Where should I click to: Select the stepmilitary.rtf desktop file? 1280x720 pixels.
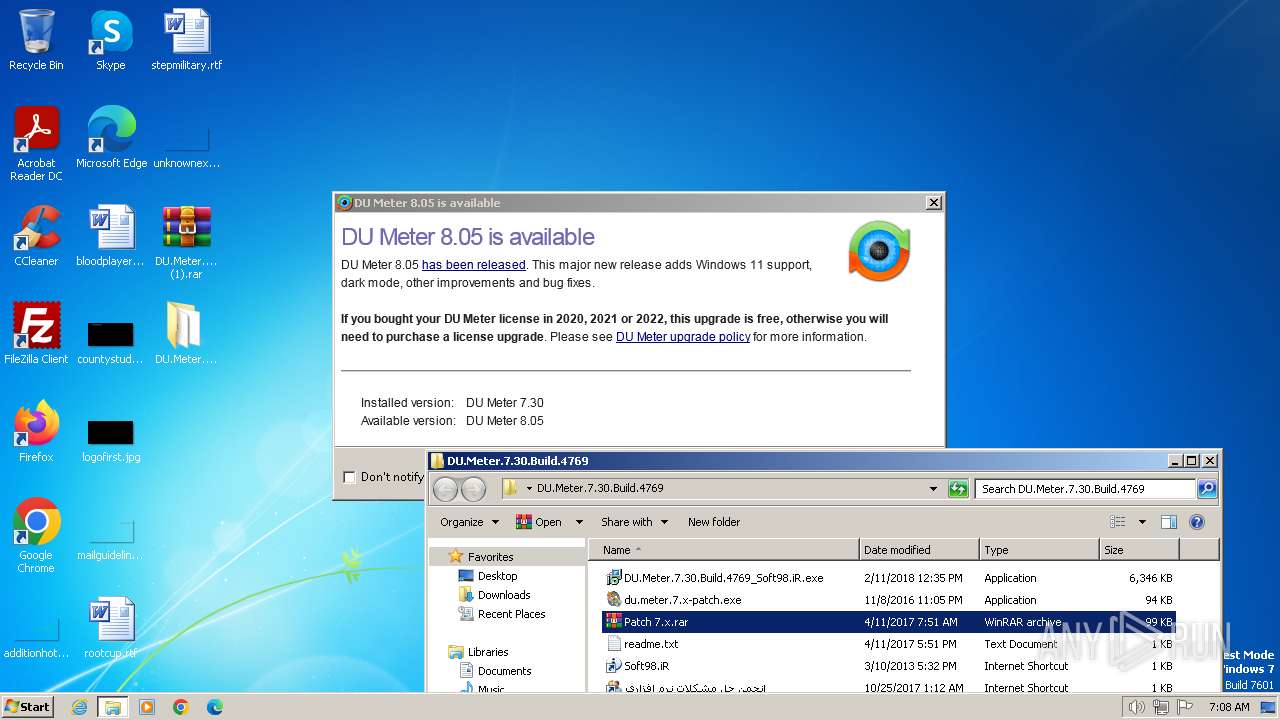tap(187, 41)
